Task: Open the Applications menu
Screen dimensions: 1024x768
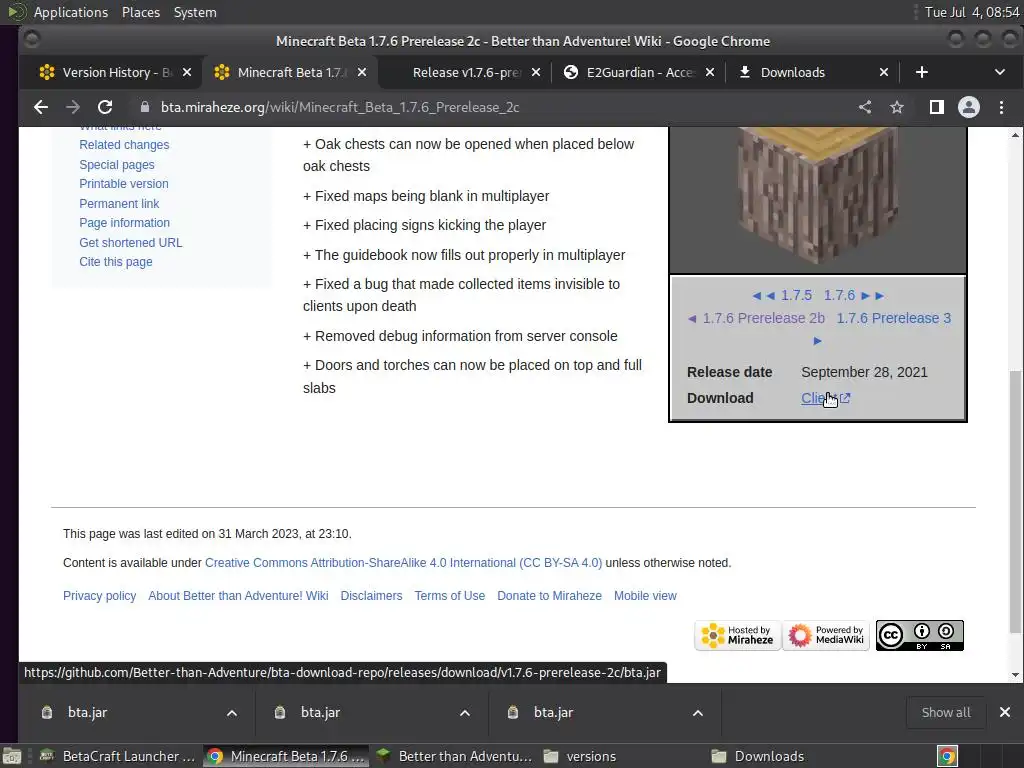Action: tap(71, 12)
